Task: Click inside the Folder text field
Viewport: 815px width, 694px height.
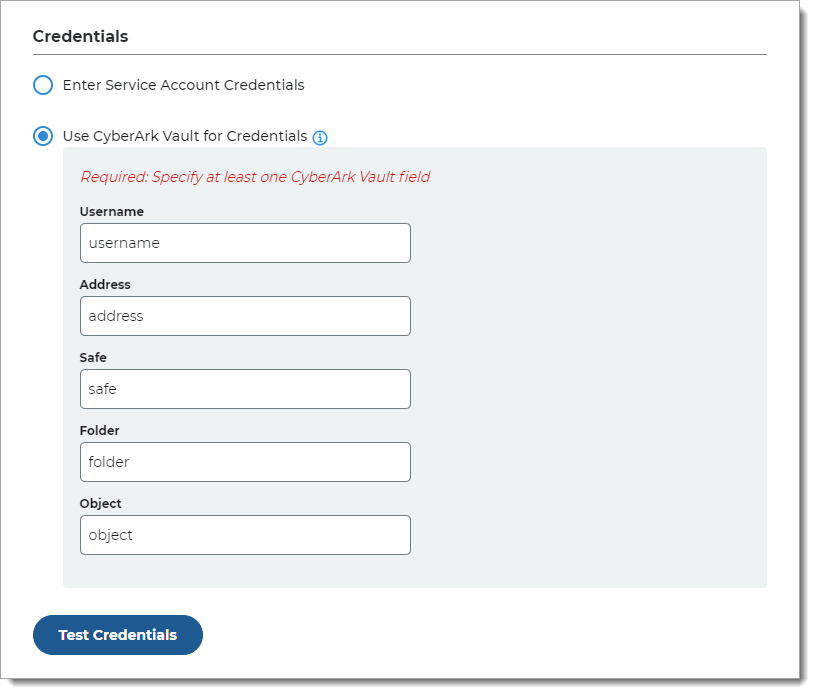Action: click(245, 462)
